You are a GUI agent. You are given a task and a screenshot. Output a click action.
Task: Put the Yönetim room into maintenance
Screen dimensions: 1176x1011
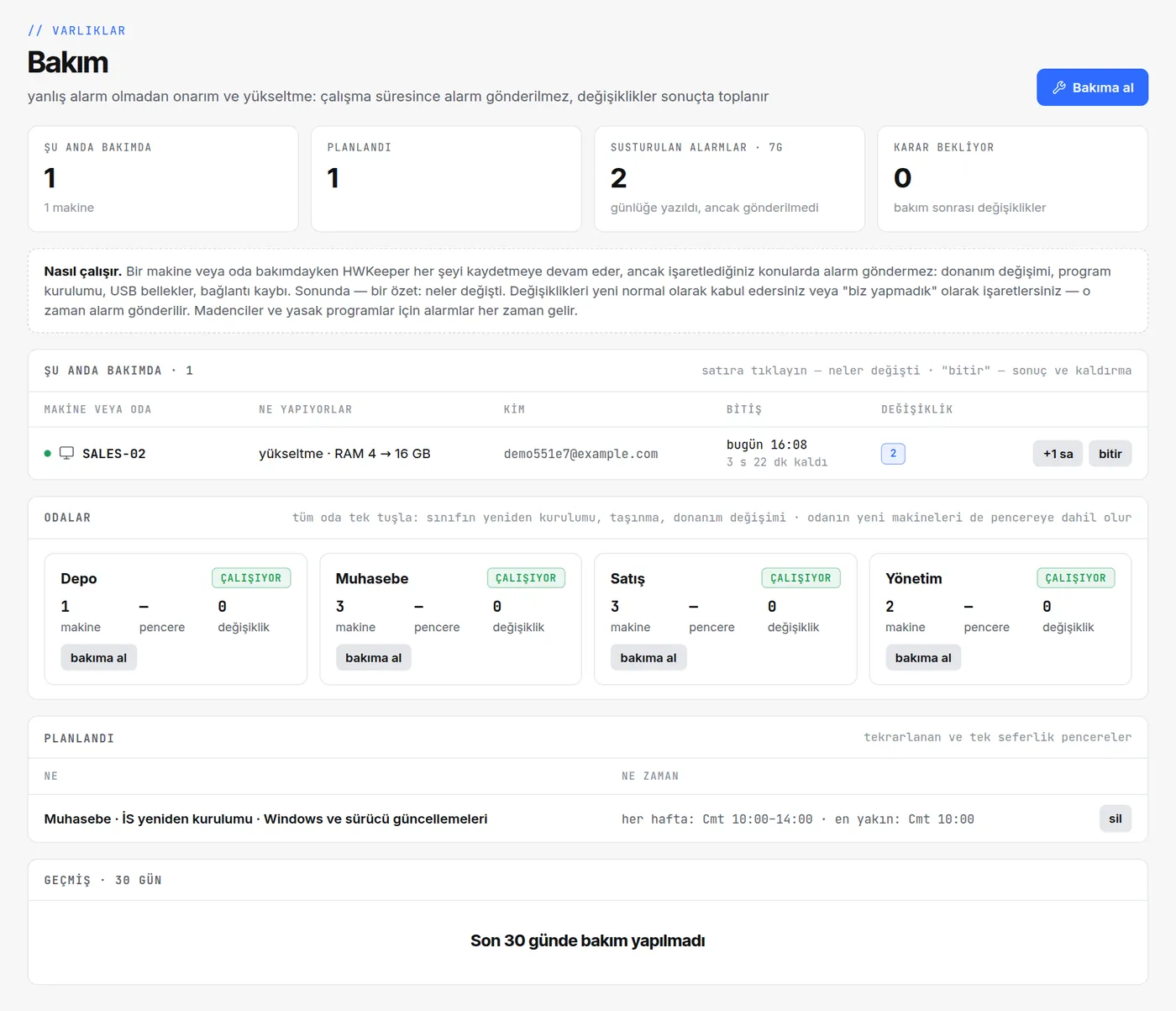(923, 657)
